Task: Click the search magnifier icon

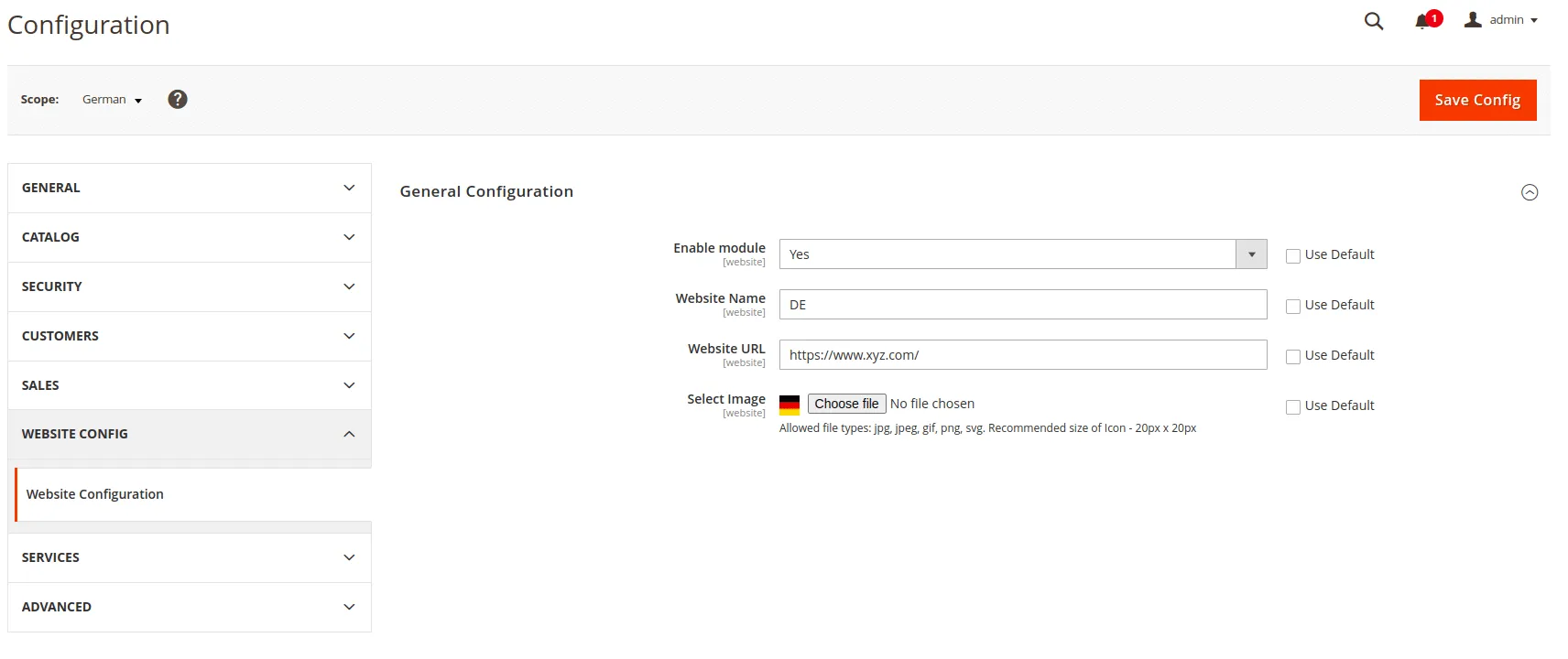Action: pos(1373,21)
